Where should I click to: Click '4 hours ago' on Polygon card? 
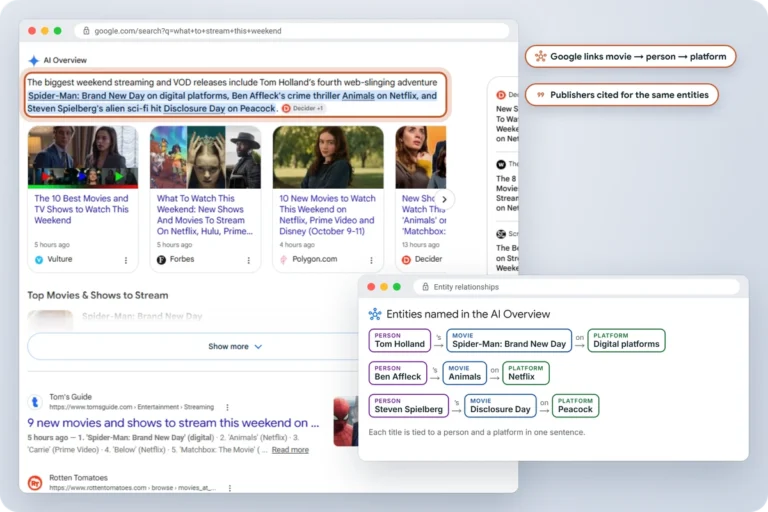[297, 244]
